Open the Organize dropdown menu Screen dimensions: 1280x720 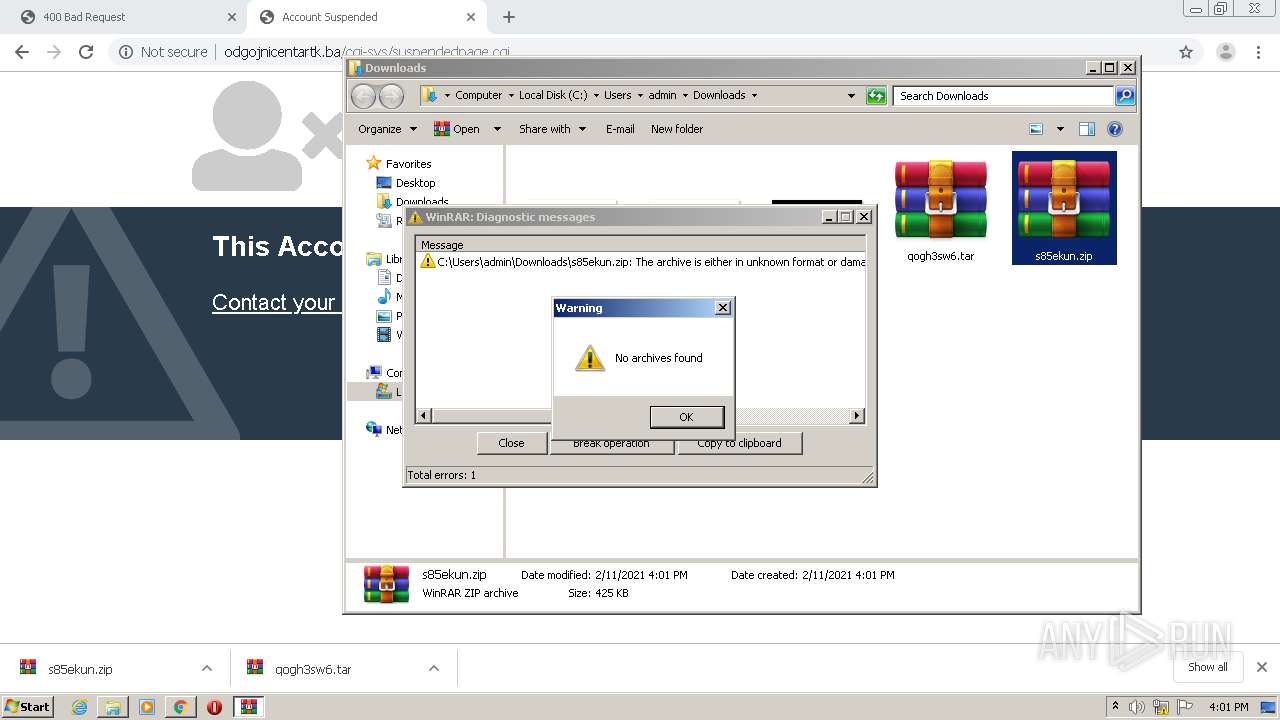(x=387, y=129)
